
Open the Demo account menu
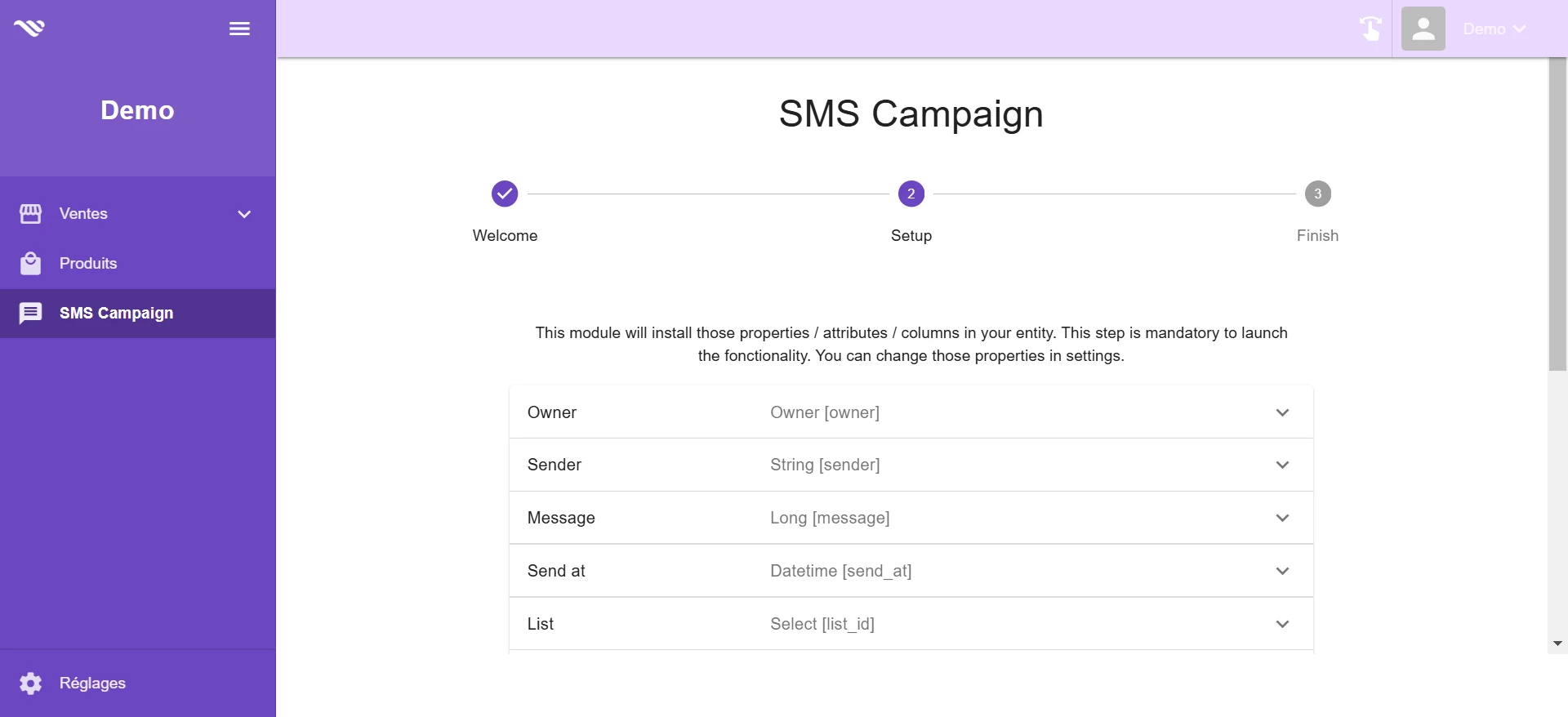pyautogui.click(x=1494, y=29)
